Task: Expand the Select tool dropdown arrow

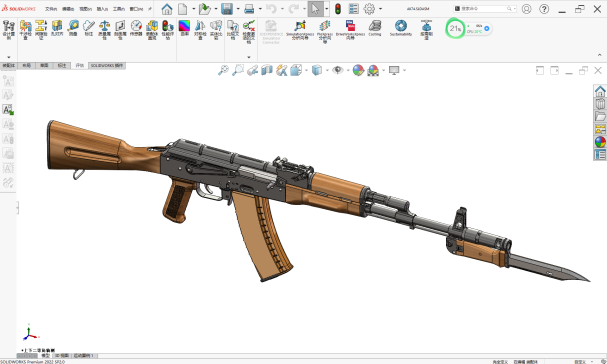Action: click(x=326, y=9)
